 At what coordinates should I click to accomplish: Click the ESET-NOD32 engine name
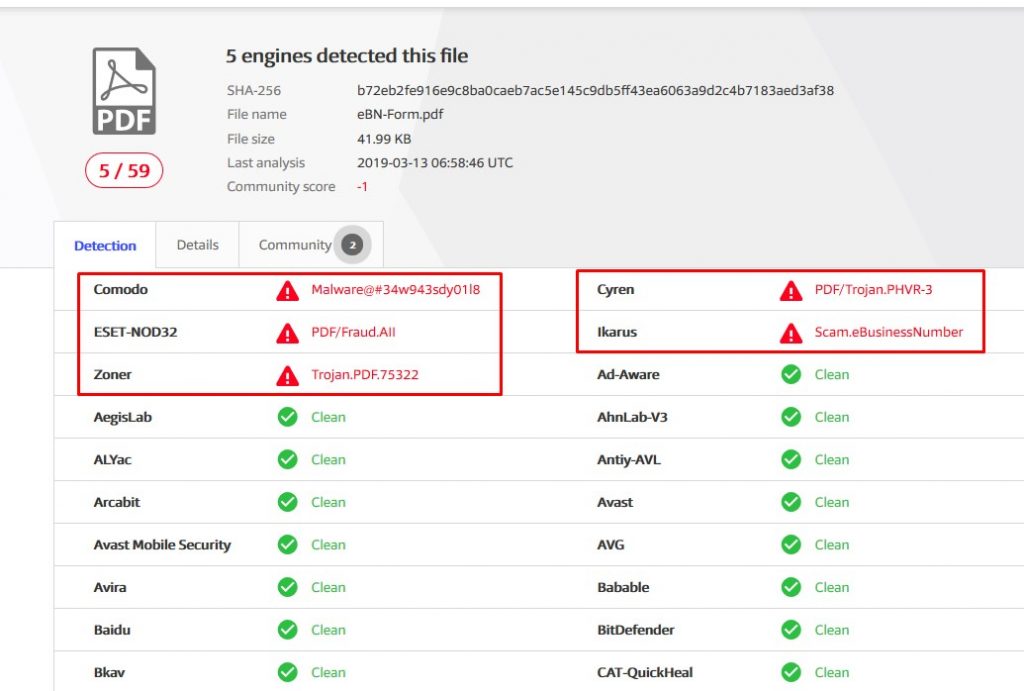click(135, 332)
